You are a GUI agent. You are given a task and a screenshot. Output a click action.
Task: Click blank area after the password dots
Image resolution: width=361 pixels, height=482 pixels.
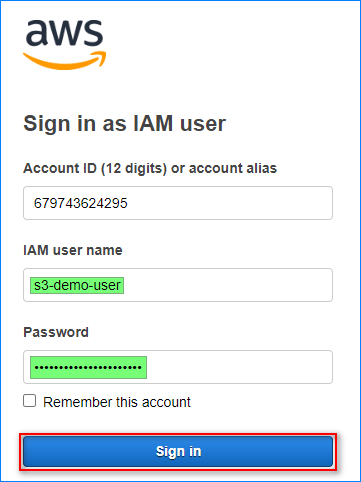click(x=238, y=367)
